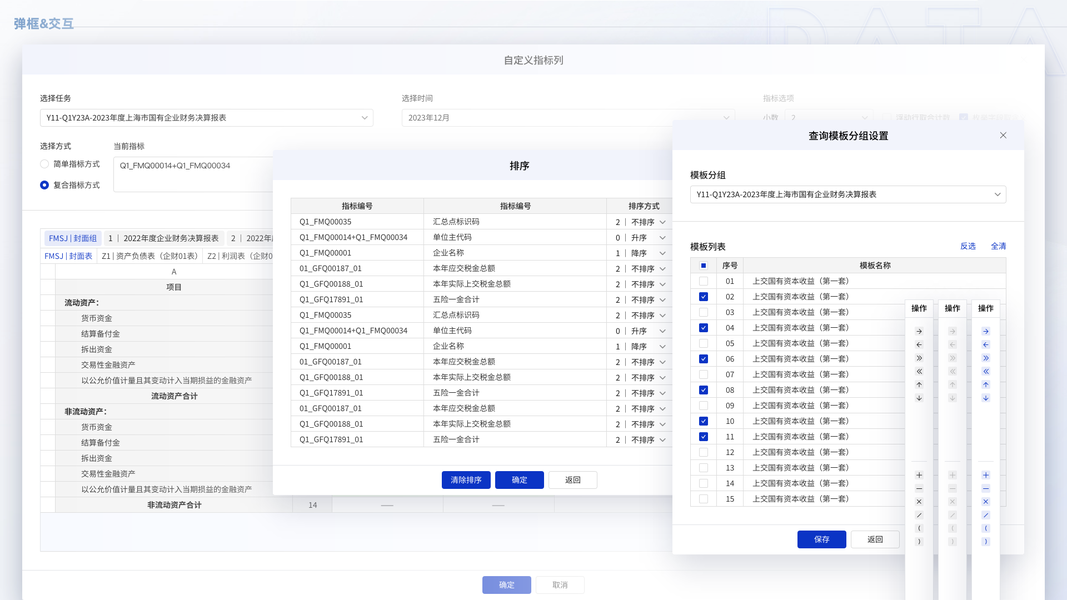Uncheck template row 04 checkbox
The height and width of the screenshot is (600, 1067).
(703, 328)
